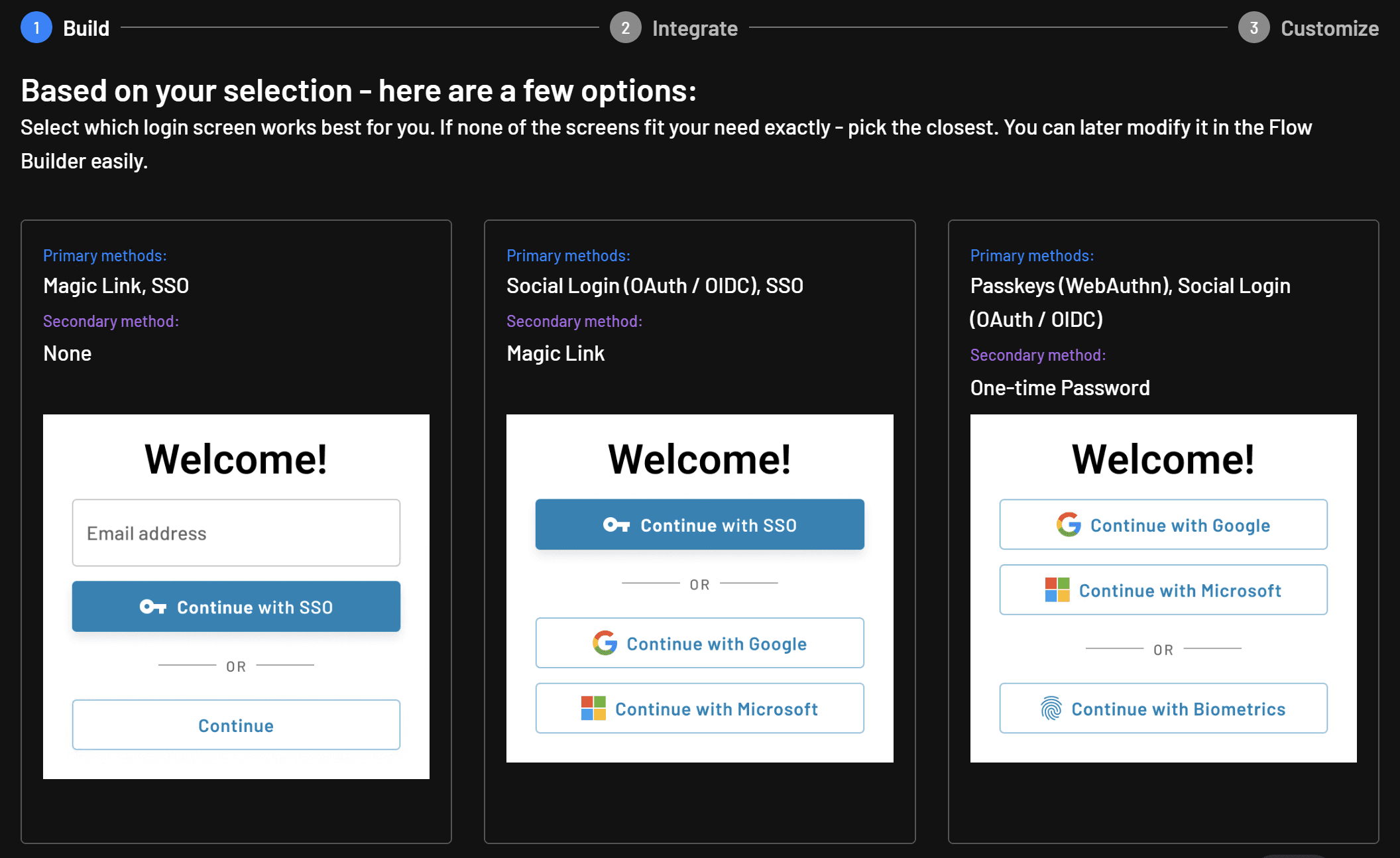Select the Build step label
1400x858 pixels.
point(86,28)
